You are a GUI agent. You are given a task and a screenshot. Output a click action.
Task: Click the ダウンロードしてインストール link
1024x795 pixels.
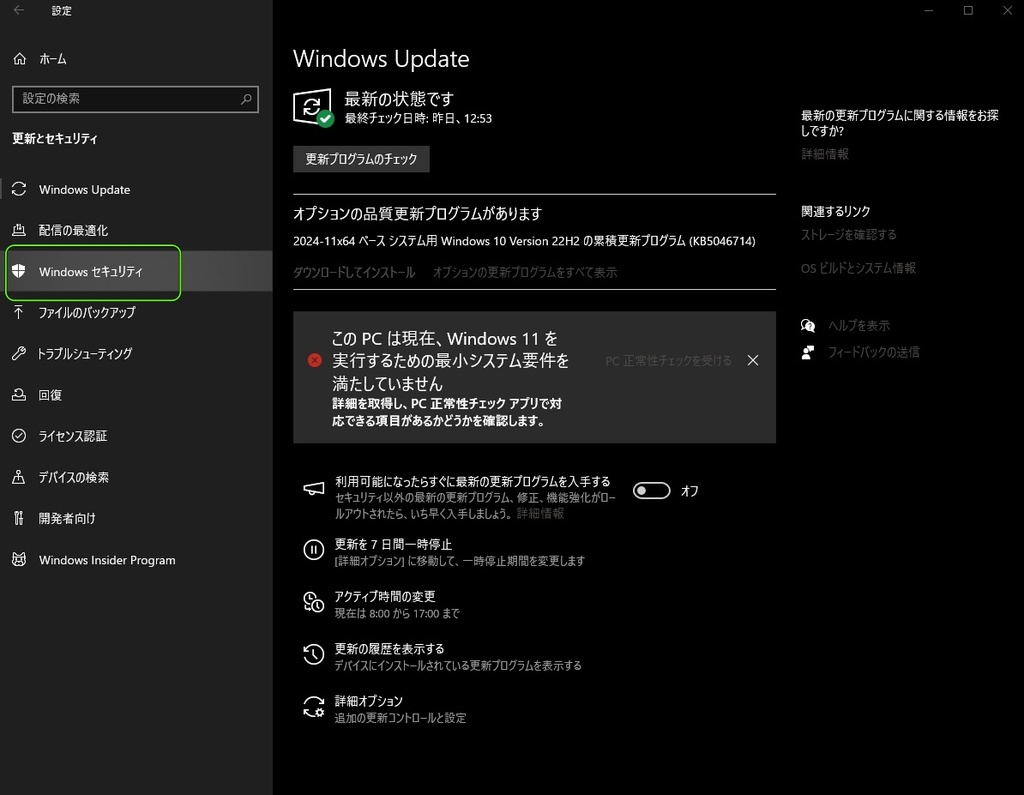[354, 272]
